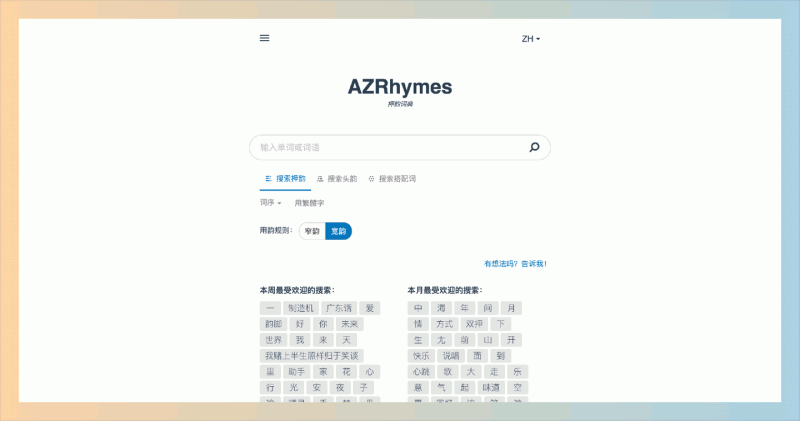
Task: Open the hamburger menu
Action: click(x=264, y=38)
